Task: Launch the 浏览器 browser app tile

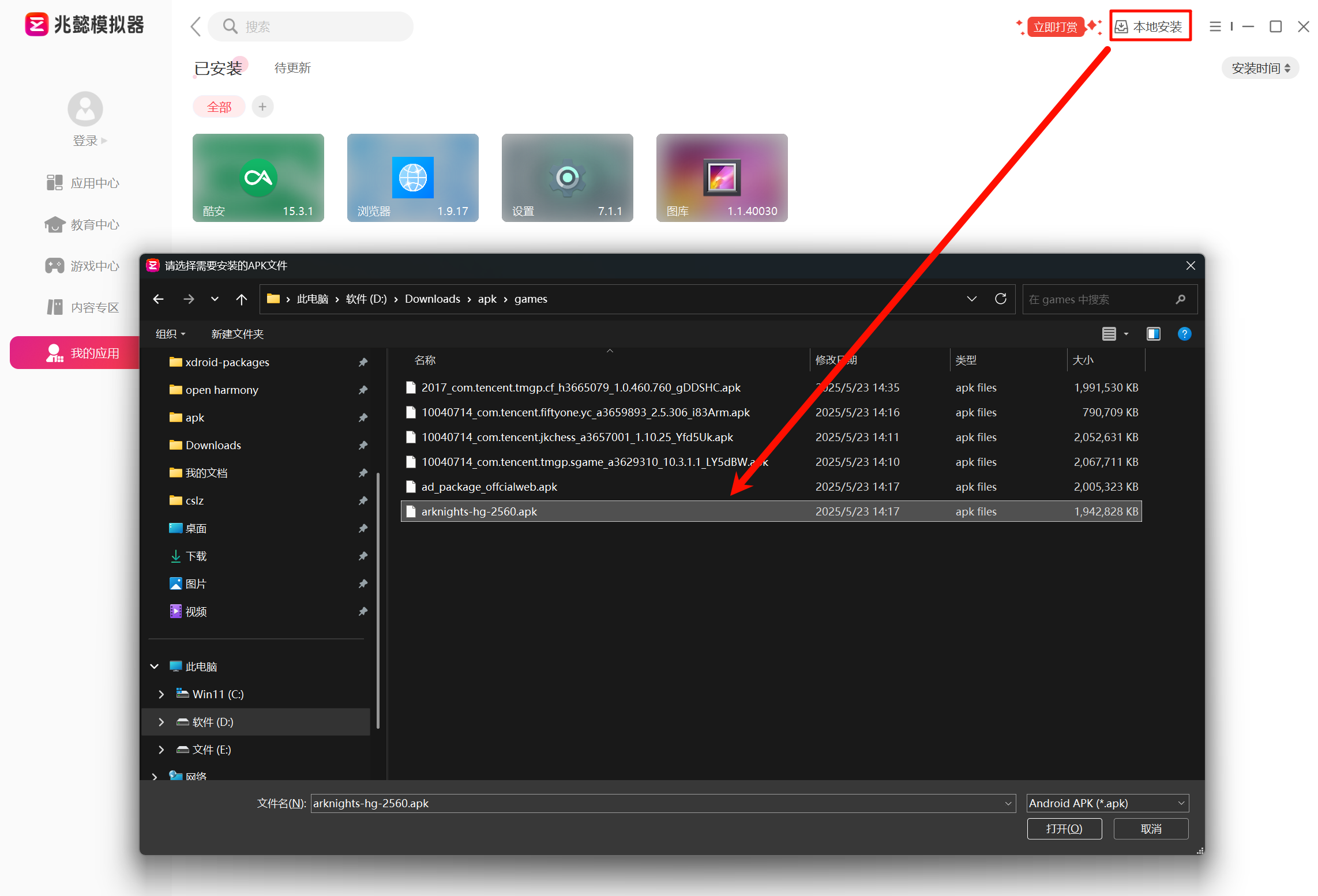Action: (412, 178)
